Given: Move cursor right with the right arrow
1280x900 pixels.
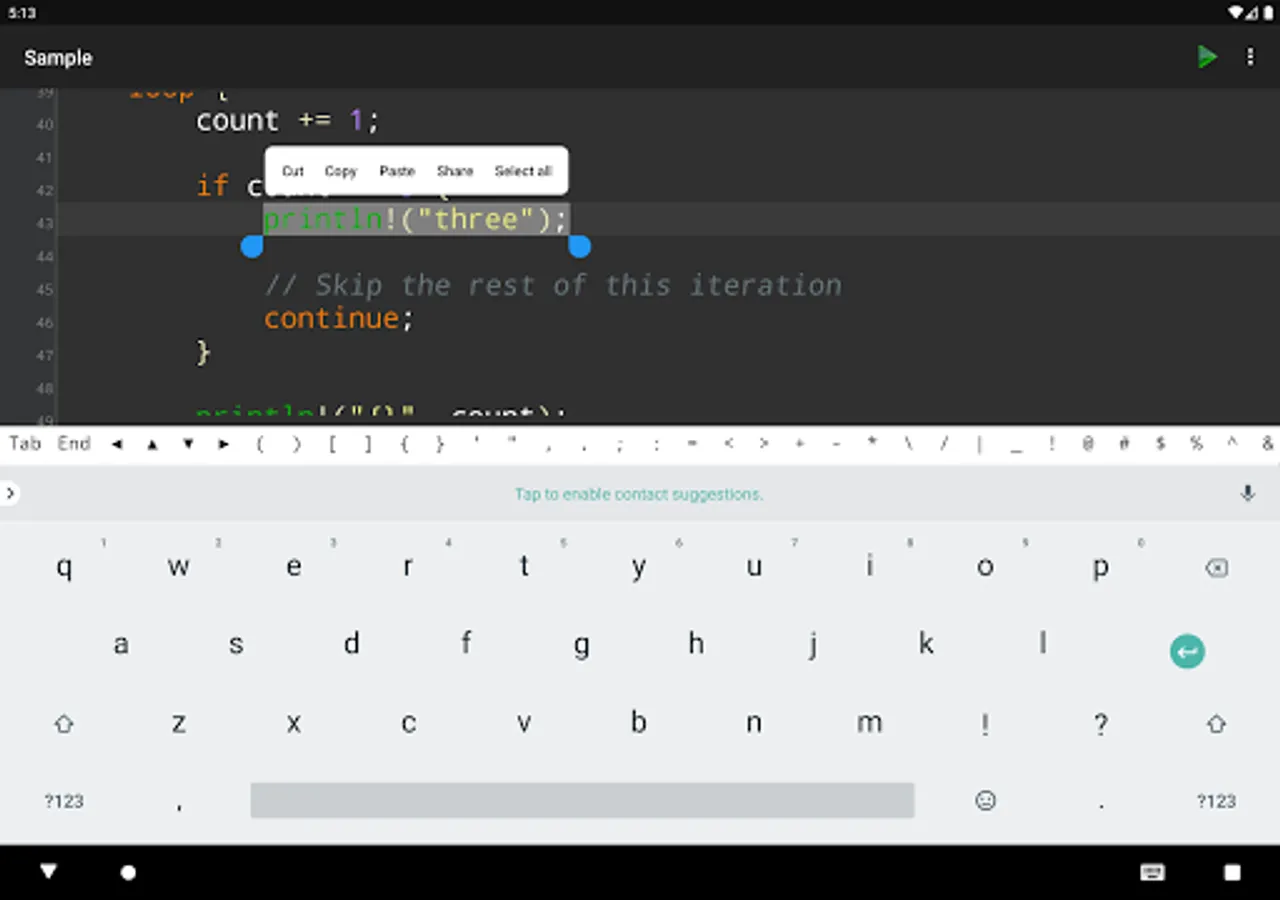Looking at the screenshot, I should tap(224, 444).
